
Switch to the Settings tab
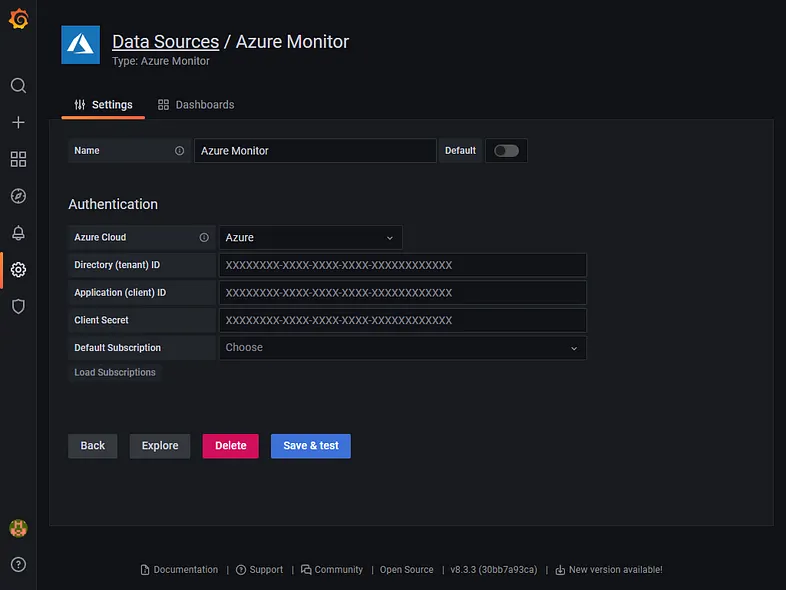point(103,105)
